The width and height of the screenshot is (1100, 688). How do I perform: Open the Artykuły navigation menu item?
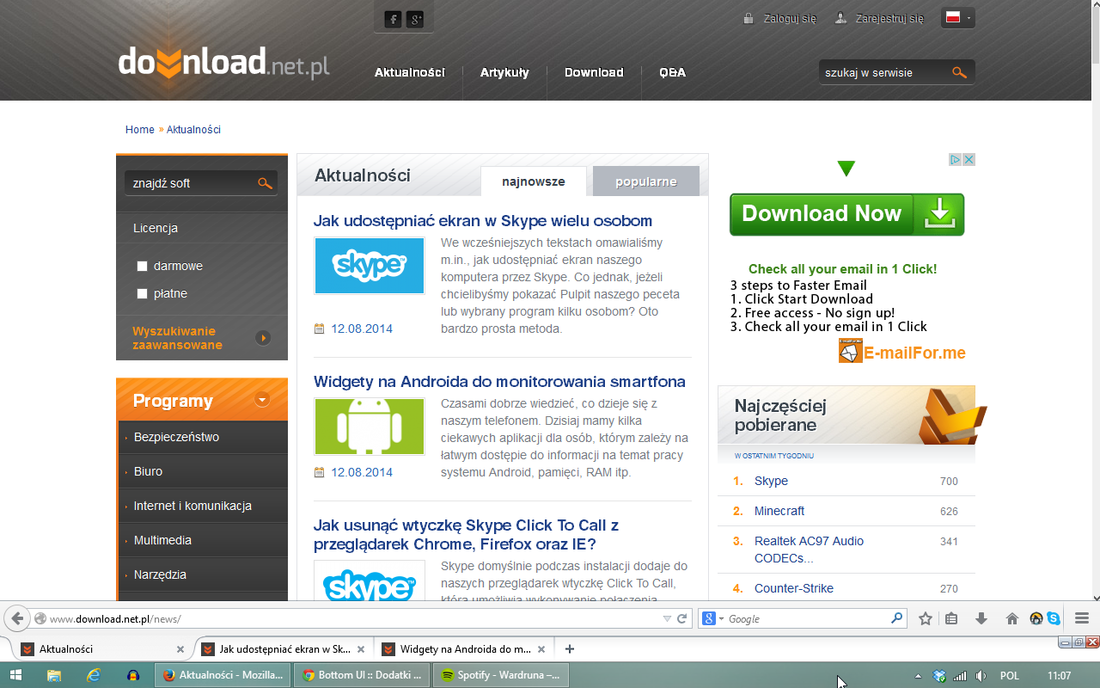(504, 72)
